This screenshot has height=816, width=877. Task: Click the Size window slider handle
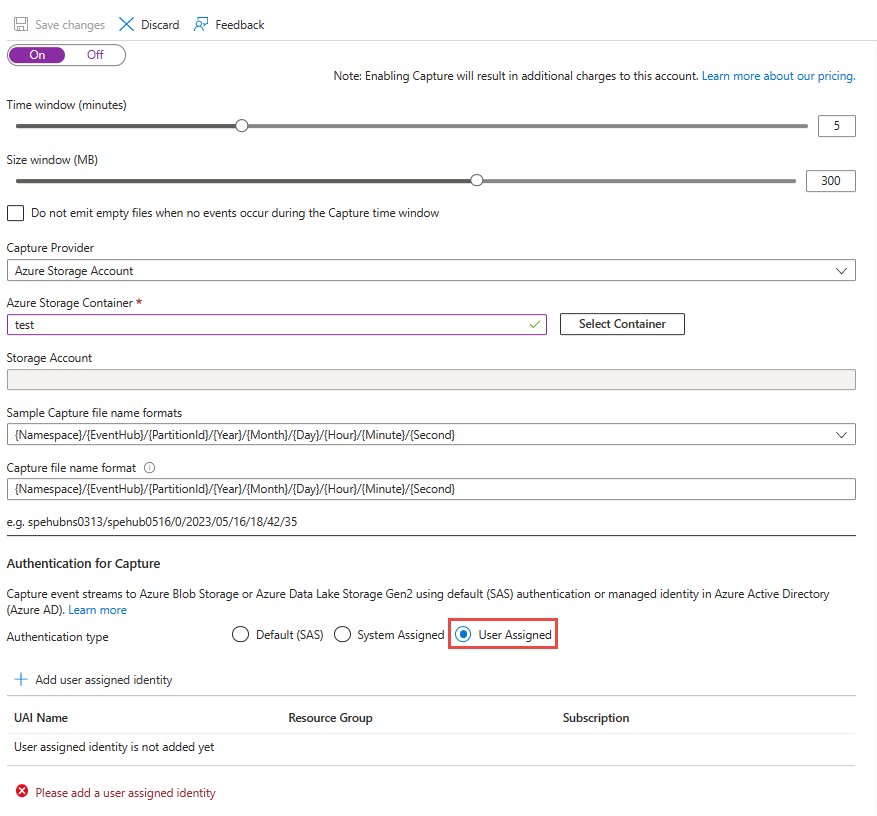(x=477, y=181)
